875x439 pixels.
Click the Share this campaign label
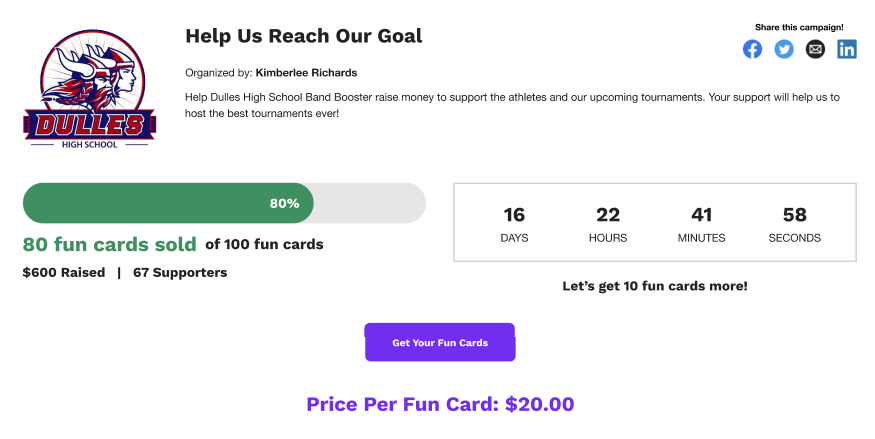pos(799,27)
